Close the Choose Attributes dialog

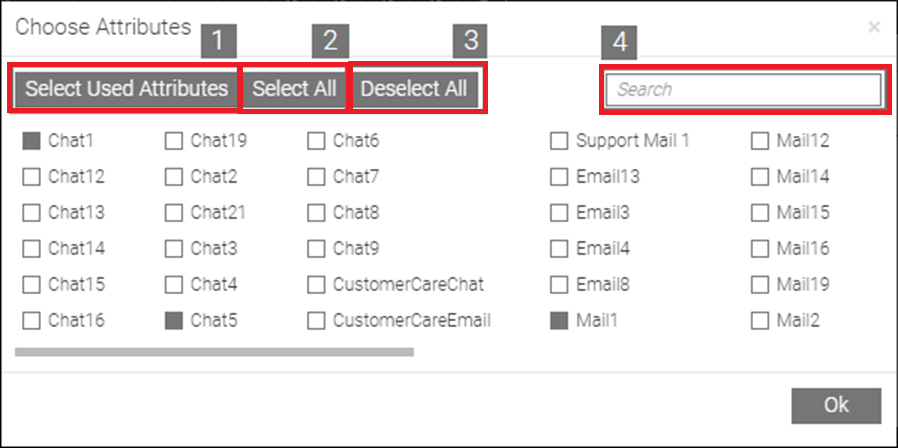click(x=874, y=28)
